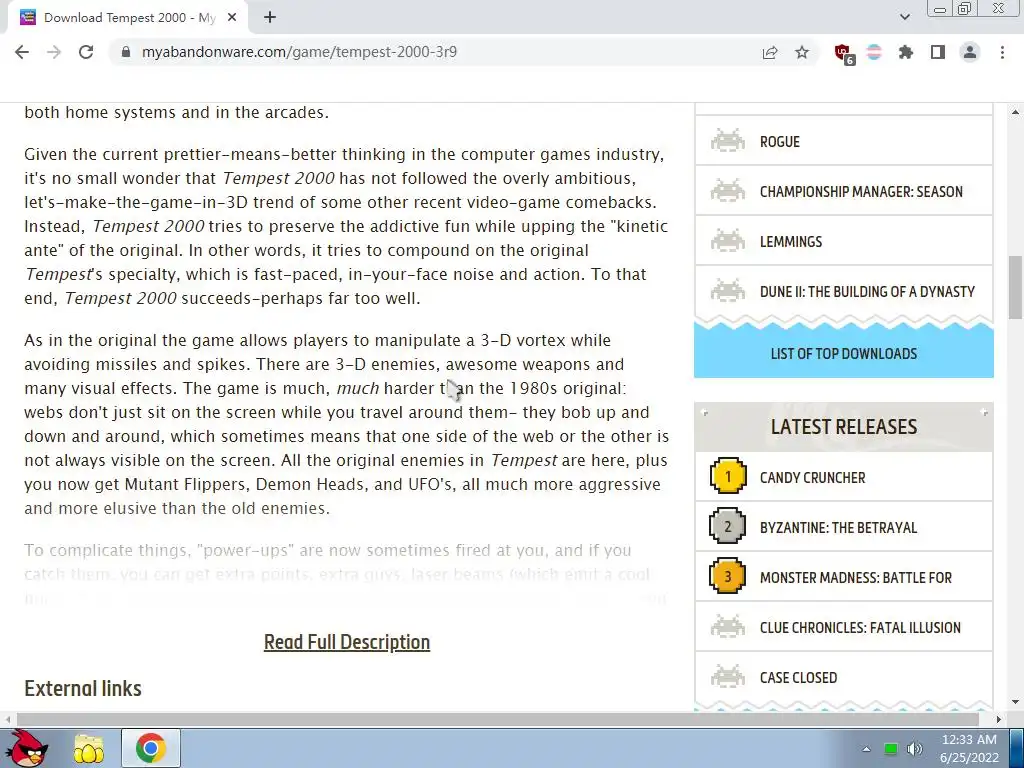Click the vertical scrollbar thumb
Viewport: 1024px width, 768px height.
point(1015,287)
